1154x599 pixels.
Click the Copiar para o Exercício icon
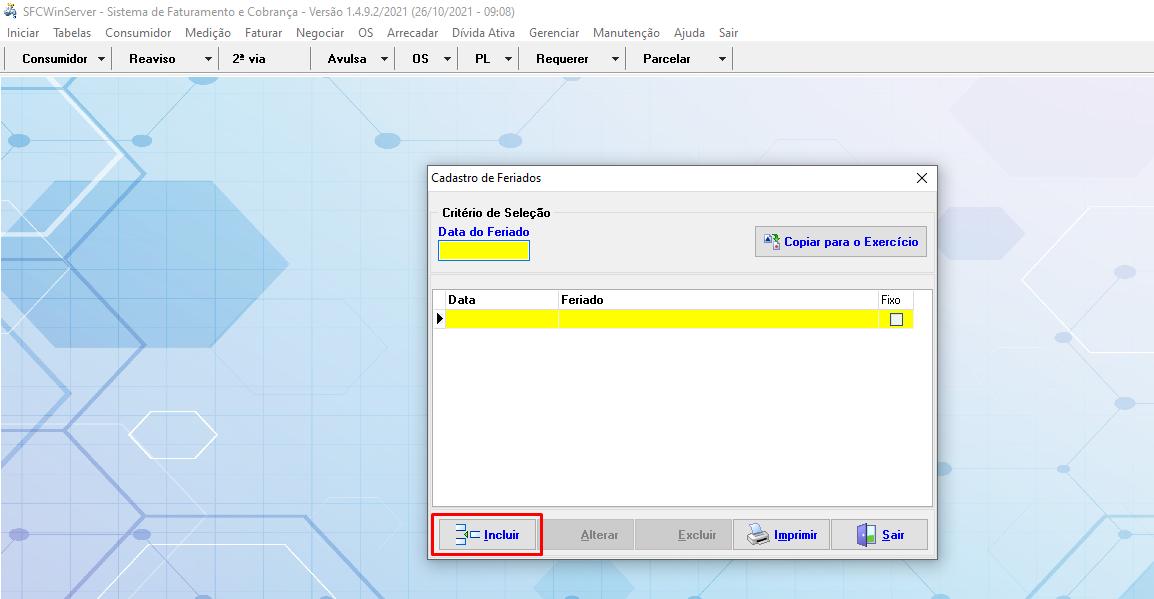tap(772, 241)
